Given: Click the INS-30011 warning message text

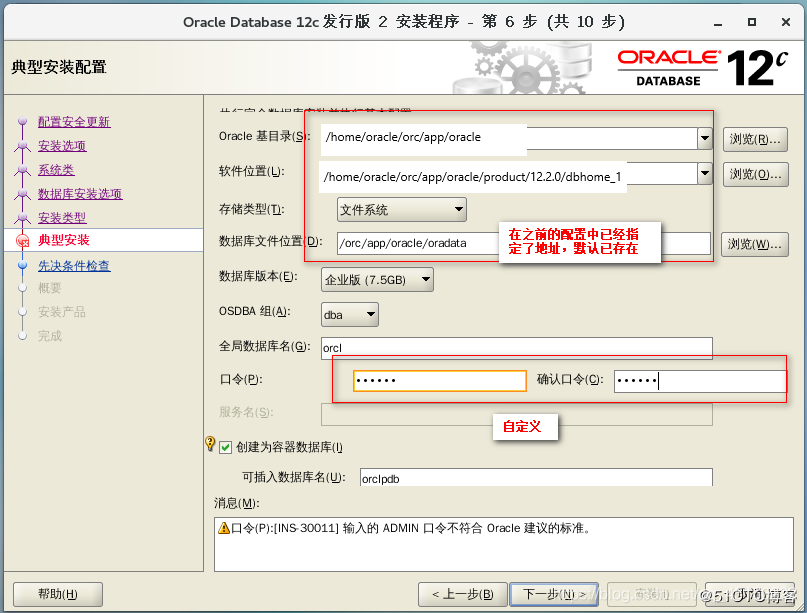Looking at the screenshot, I should click(x=410, y=528).
